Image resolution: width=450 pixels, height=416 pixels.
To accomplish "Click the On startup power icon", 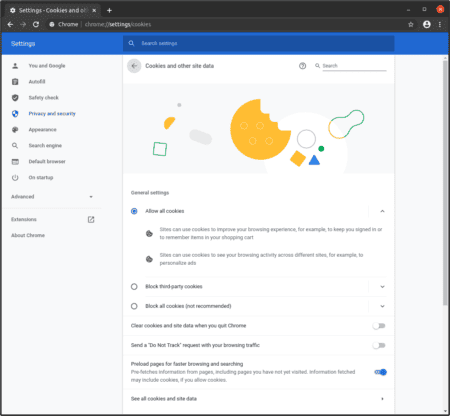I will [x=15, y=178].
